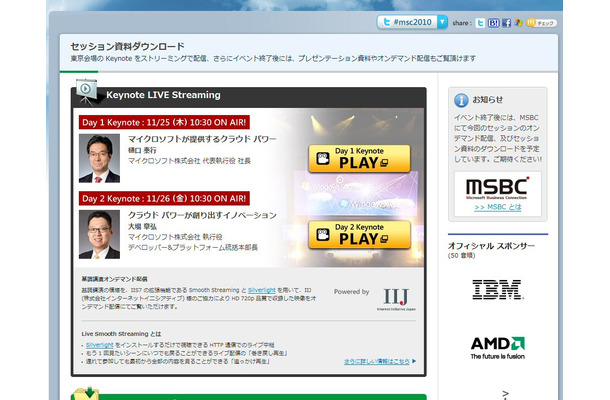Click the Day 2 Keynote 11/26 ON AIR banner
610x400 pixels.
coord(164,198)
